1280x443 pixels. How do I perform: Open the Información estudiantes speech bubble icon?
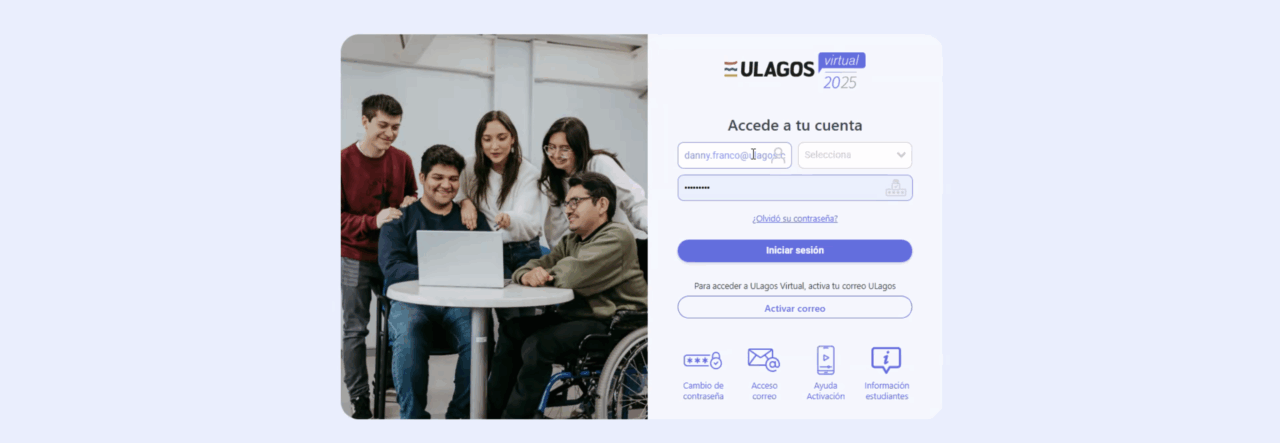(x=886, y=360)
